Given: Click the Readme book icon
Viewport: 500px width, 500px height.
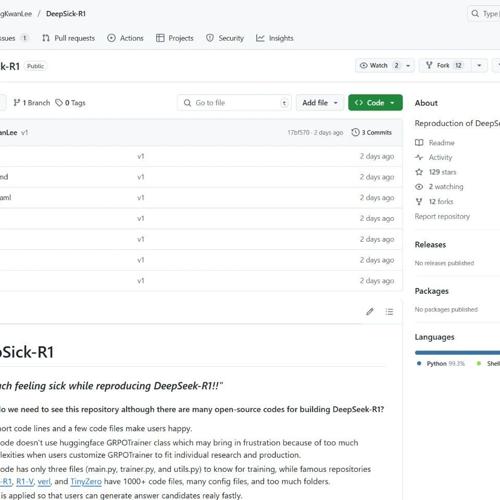Looking at the screenshot, I should click(419, 143).
